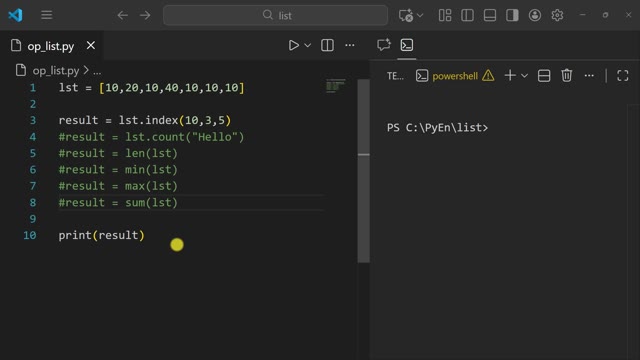The width and height of the screenshot is (640, 360).
Task: Click the op_list.py breadcrumb item
Action: 56,71
